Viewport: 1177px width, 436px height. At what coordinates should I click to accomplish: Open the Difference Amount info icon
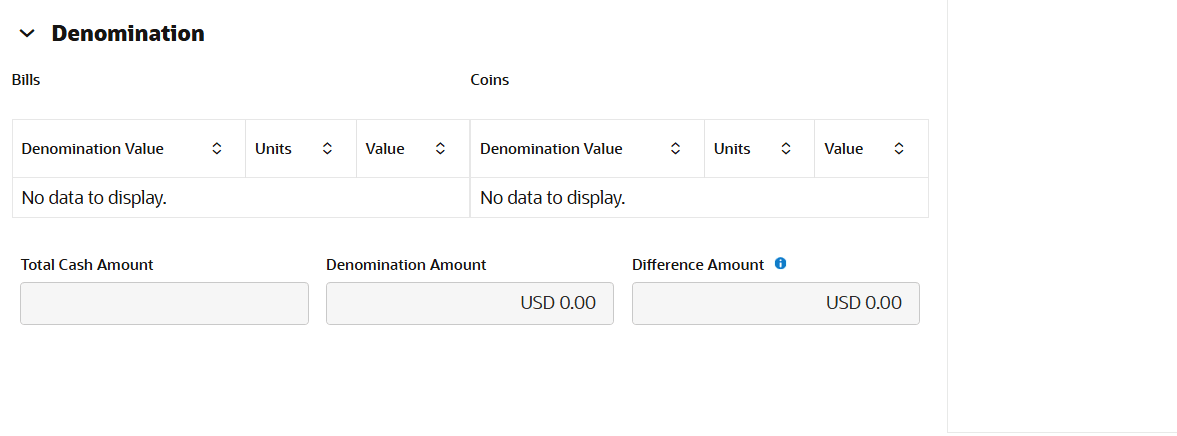click(x=781, y=264)
